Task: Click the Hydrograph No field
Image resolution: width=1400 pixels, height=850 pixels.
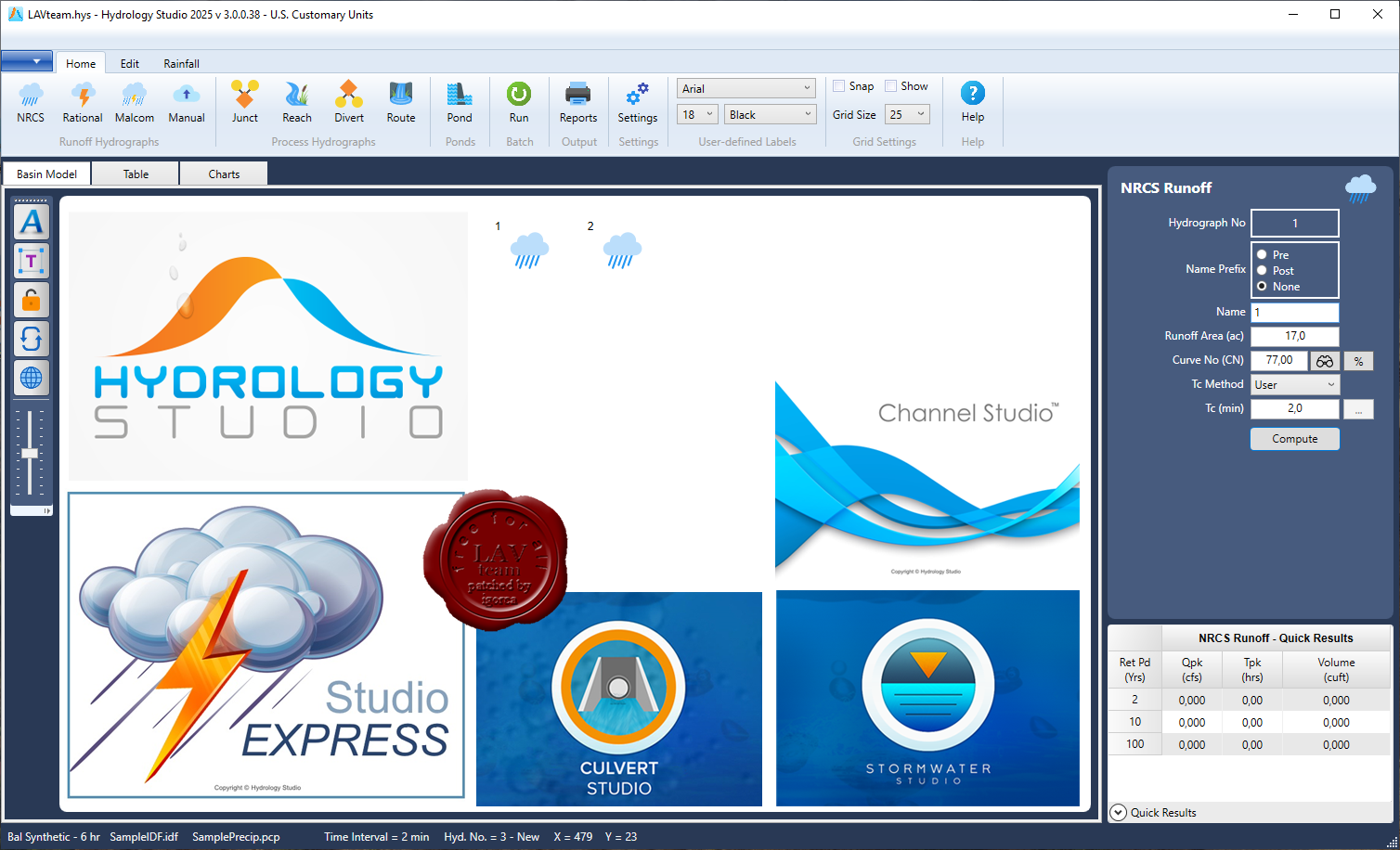Action: [x=1295, y=223]
